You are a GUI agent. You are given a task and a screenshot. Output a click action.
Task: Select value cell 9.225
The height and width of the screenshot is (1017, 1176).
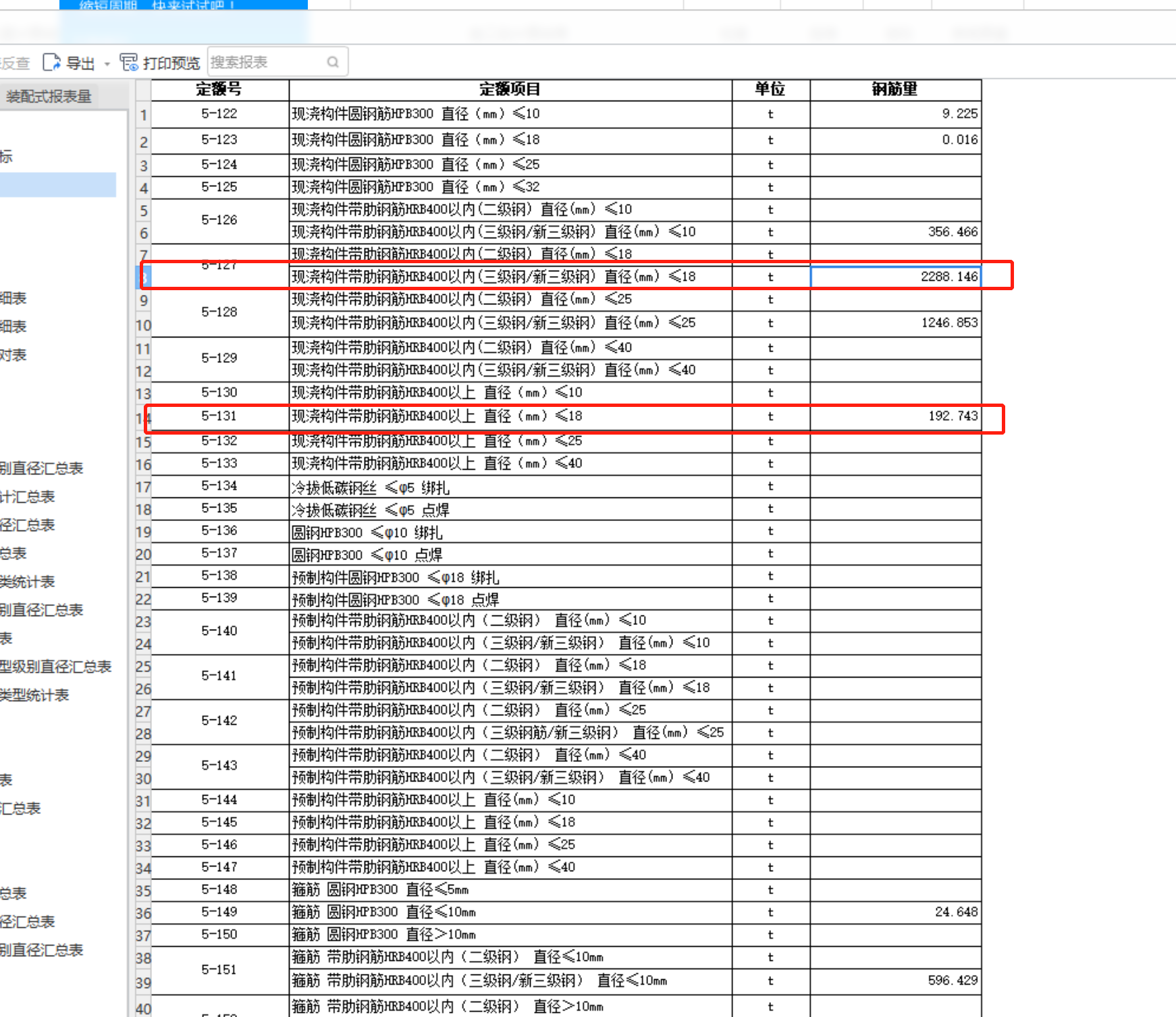pos(895,114)
